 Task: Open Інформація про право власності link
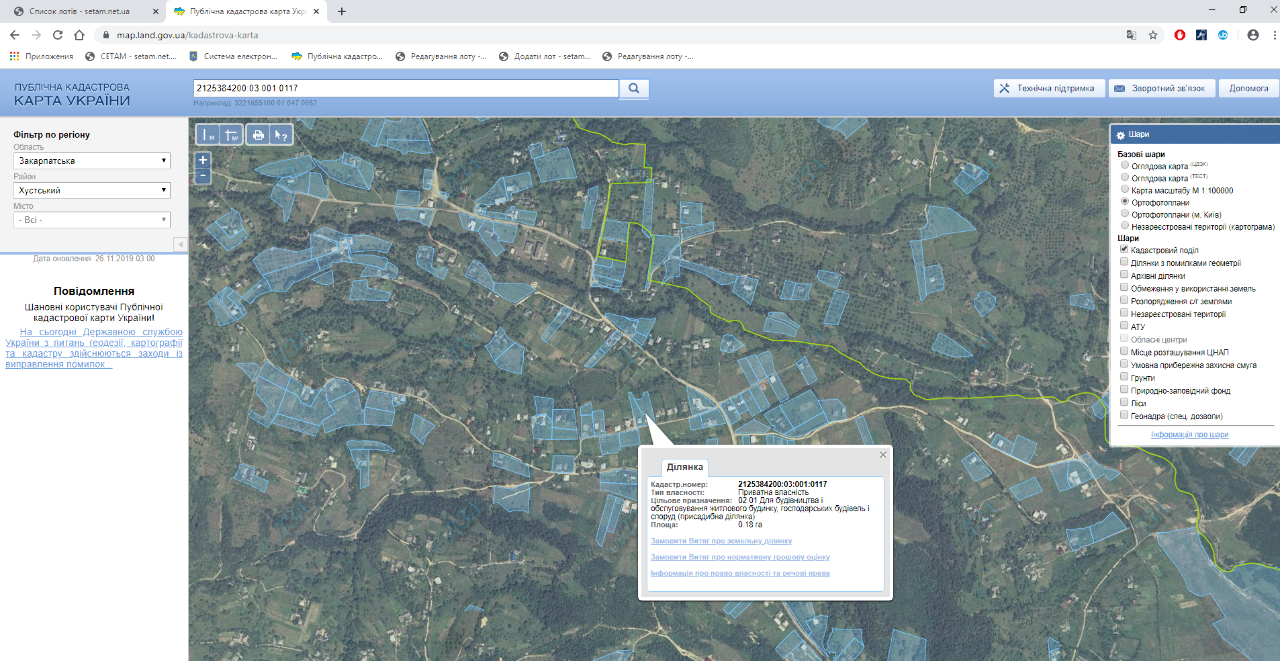click(740, 573)
